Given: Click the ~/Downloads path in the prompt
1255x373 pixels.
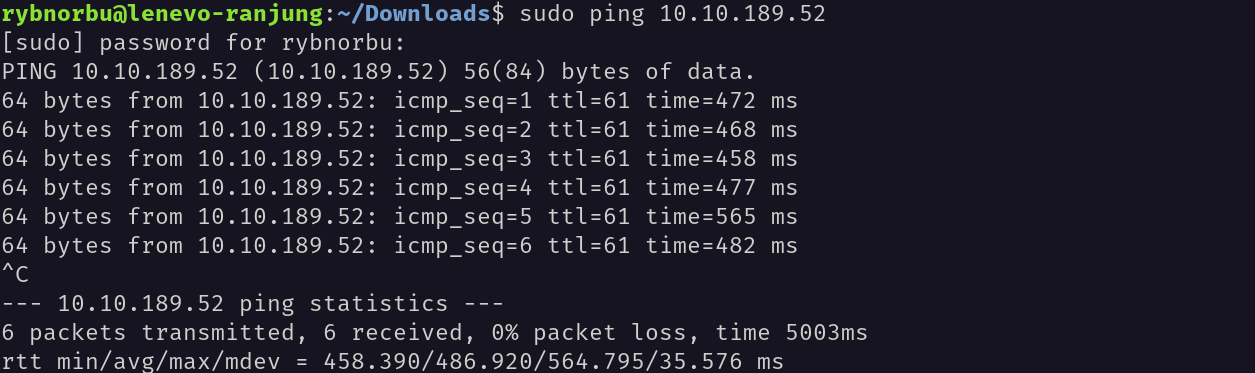Looking at the screenshot, I should coord(409,14).
